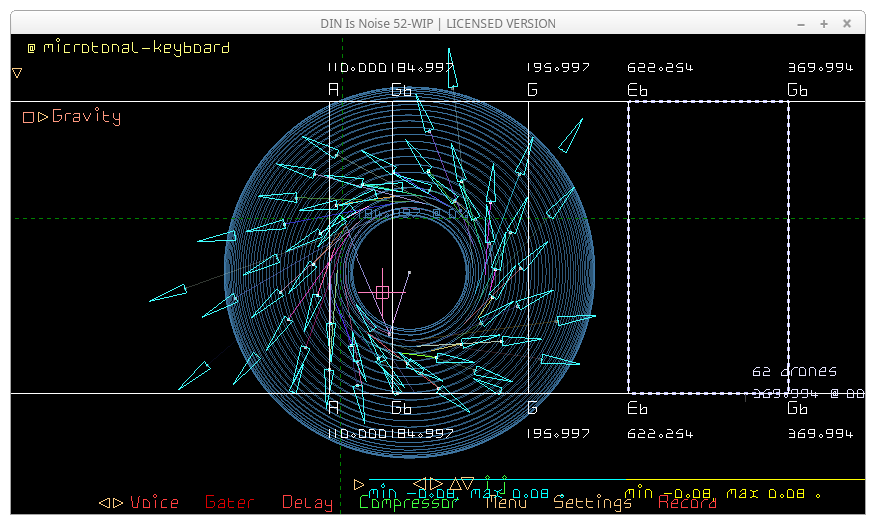Click the @ icon before microtonal-keyboard

31,48
